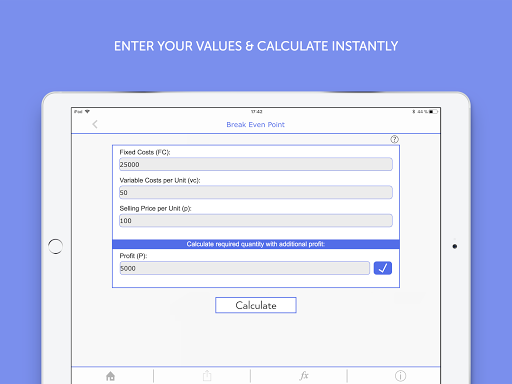Viewport: 512px width, 384px height.
Task: Select the Fixed Costs (FC) input field
Action: (x=256, y=164)
